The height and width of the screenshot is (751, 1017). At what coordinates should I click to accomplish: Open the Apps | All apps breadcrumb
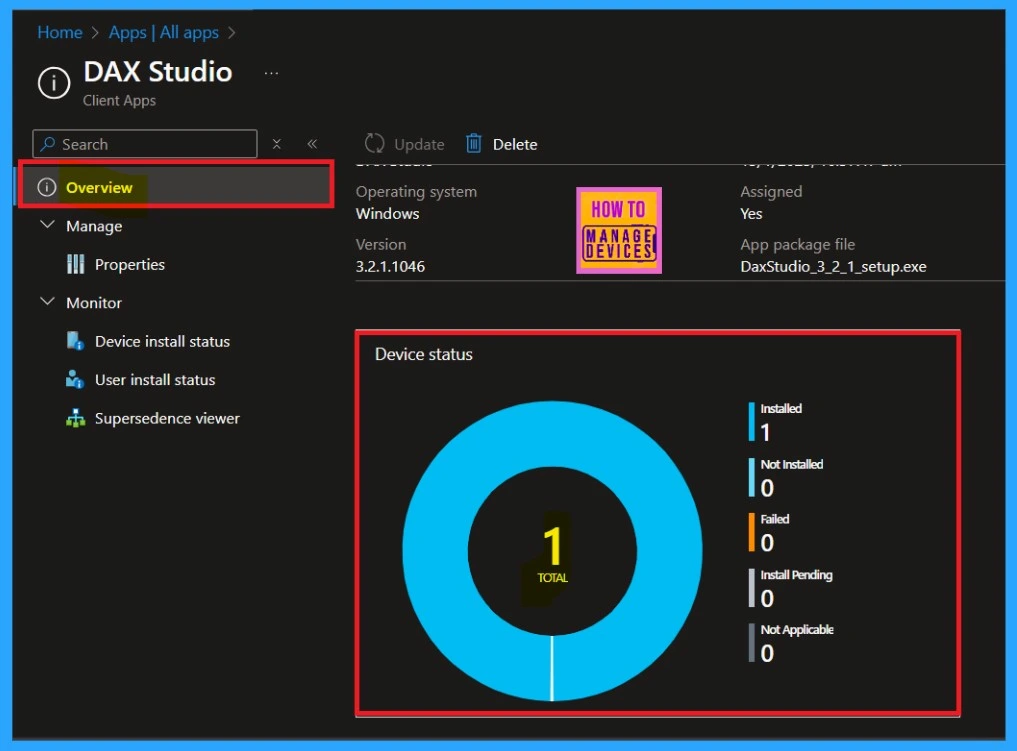[x=163, y=32]
